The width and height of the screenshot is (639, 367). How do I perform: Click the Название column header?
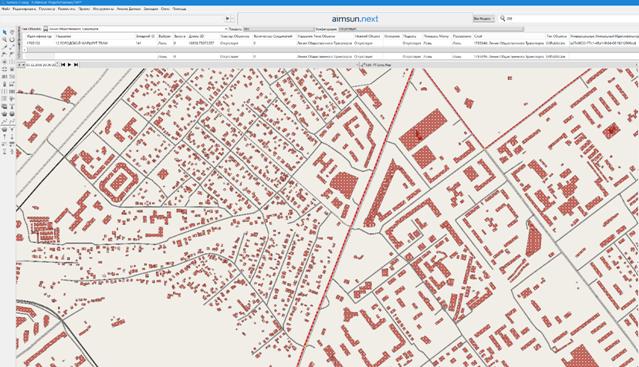pos(63,36)
